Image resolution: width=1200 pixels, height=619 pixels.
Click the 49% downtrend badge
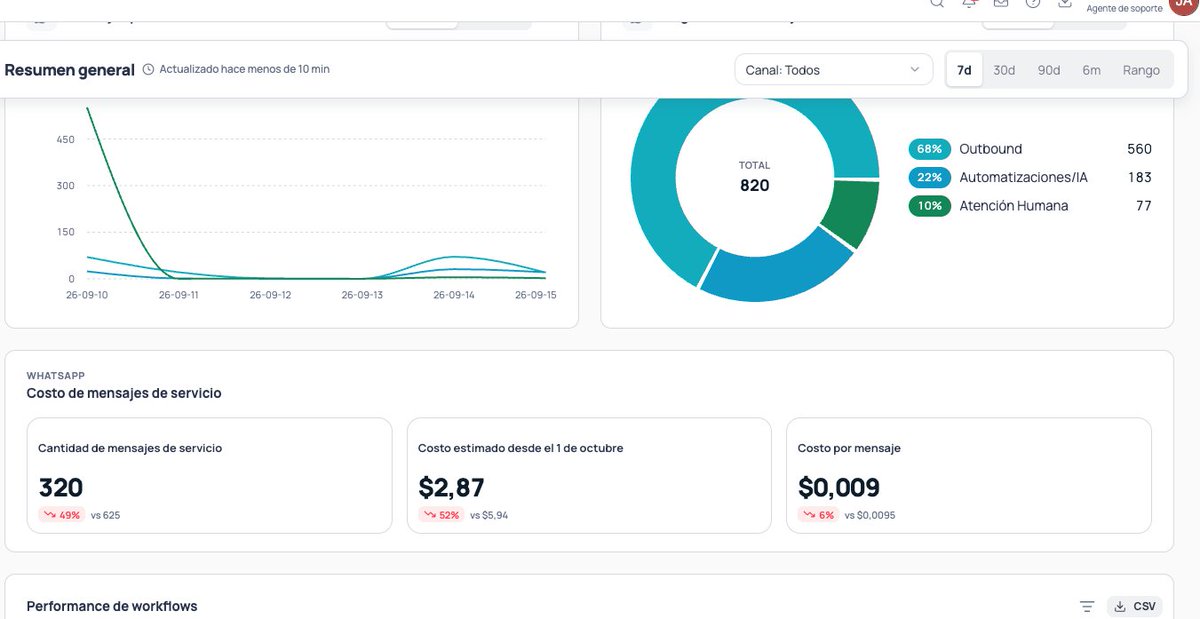61,515
